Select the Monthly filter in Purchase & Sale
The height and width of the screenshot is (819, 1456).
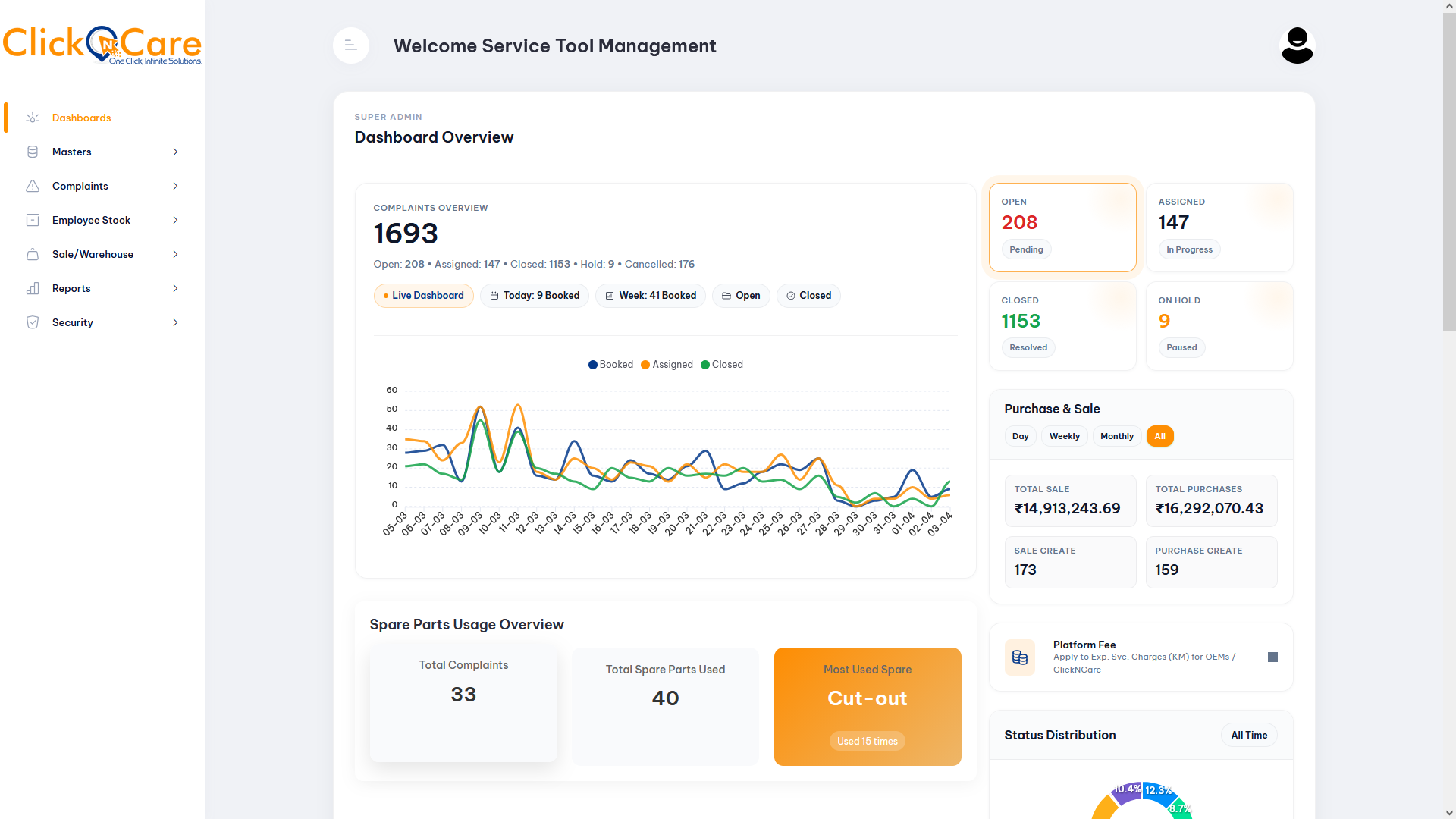[x=1116, y=436]
